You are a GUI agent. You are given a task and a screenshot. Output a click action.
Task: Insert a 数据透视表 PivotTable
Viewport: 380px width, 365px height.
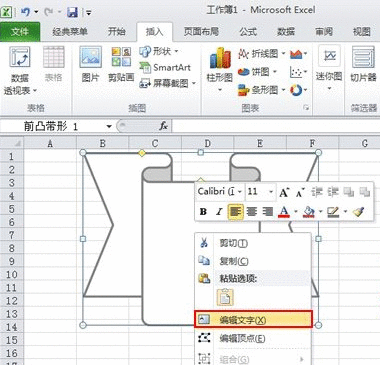click(20, 70)
